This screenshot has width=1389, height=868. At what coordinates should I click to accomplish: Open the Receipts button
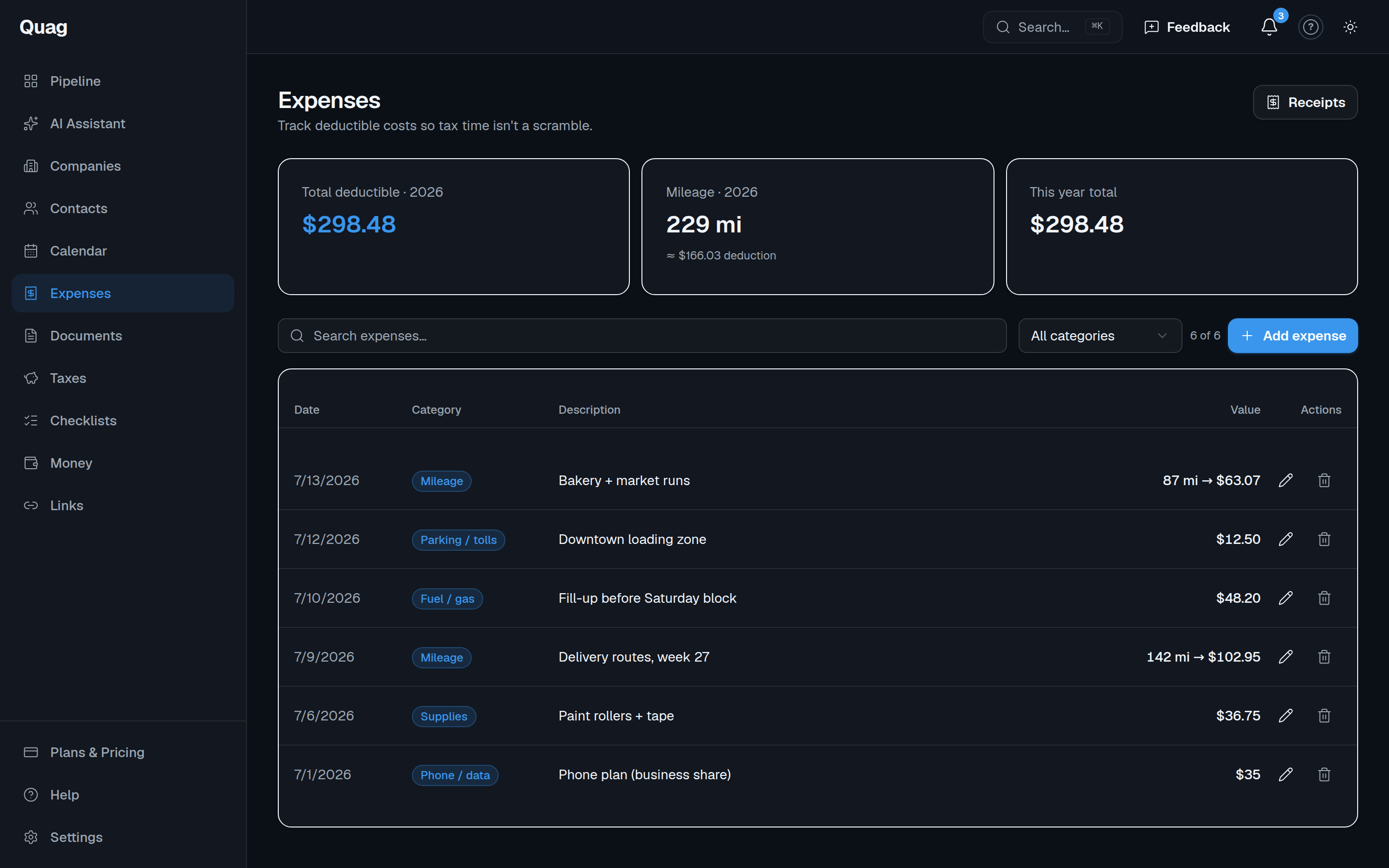[x=1305, y=102]
